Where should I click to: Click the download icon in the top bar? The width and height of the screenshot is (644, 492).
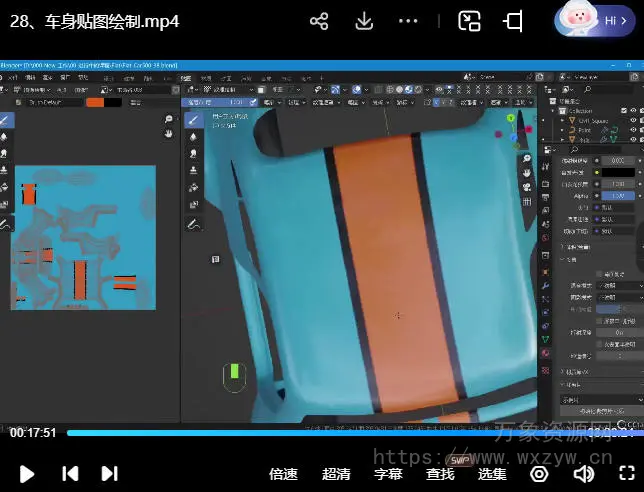tap(364, 21)
